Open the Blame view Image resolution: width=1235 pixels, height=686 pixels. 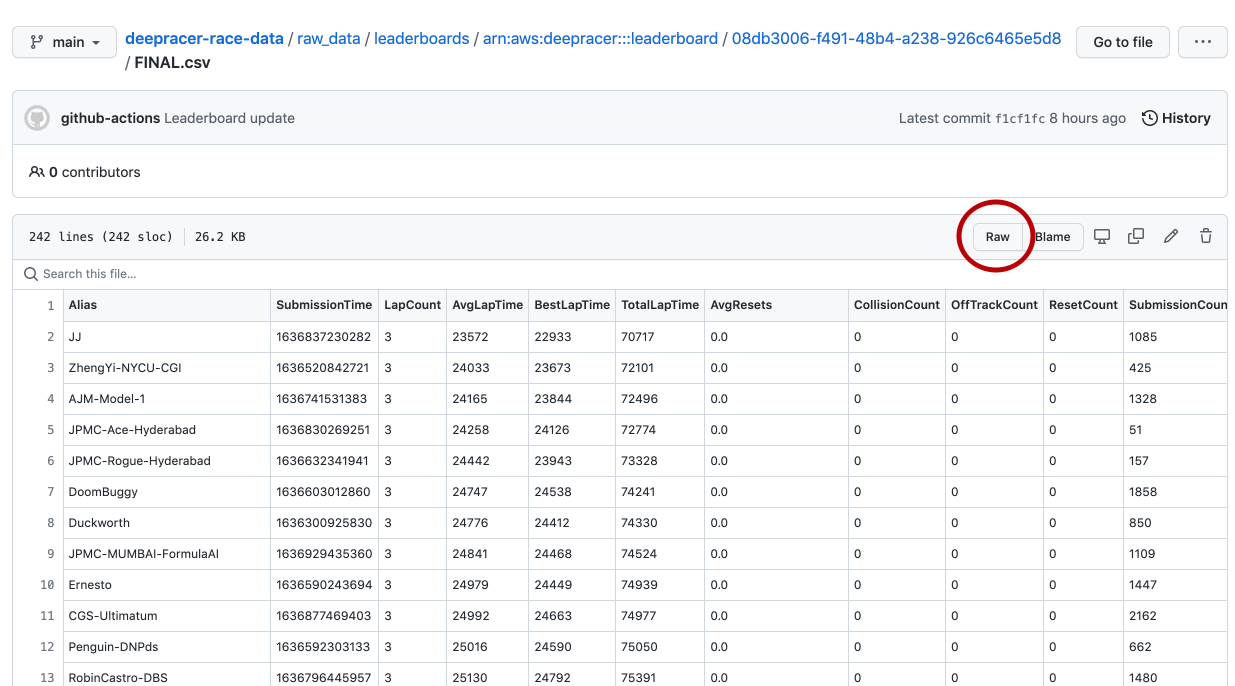(1053, 237)
